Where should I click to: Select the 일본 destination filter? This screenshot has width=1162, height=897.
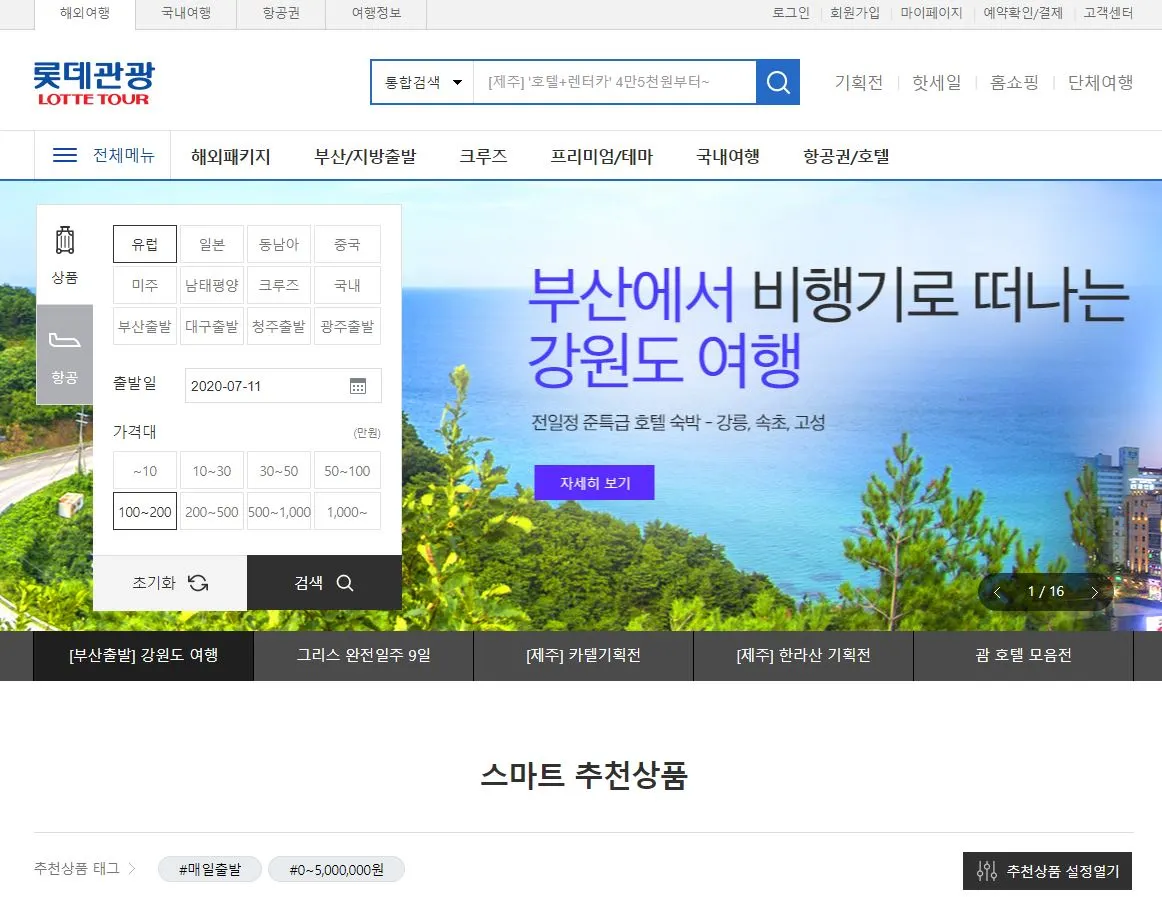(x=211, y=243)
